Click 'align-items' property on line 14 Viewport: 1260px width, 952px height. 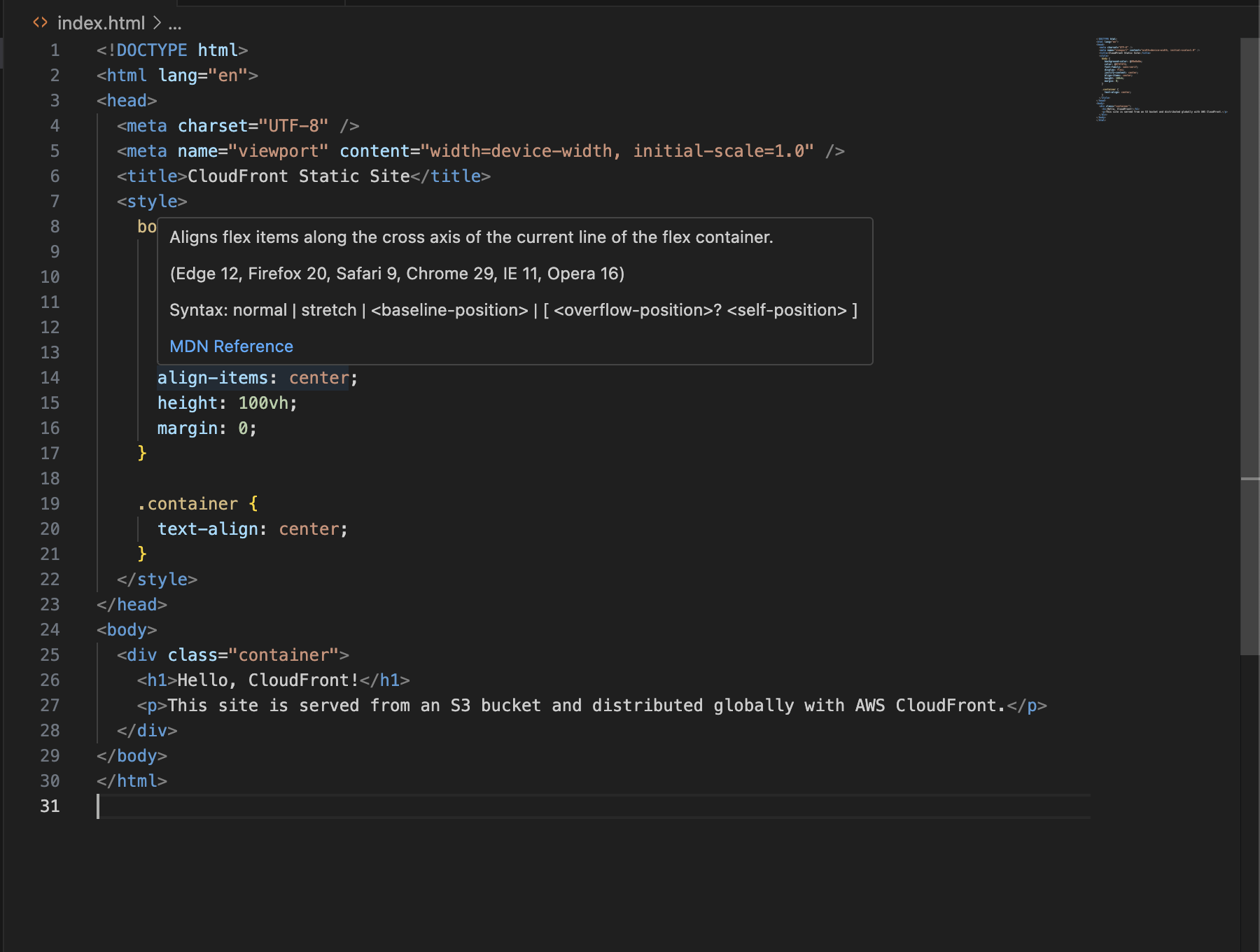pyautogui.click(x=213, y=378)
